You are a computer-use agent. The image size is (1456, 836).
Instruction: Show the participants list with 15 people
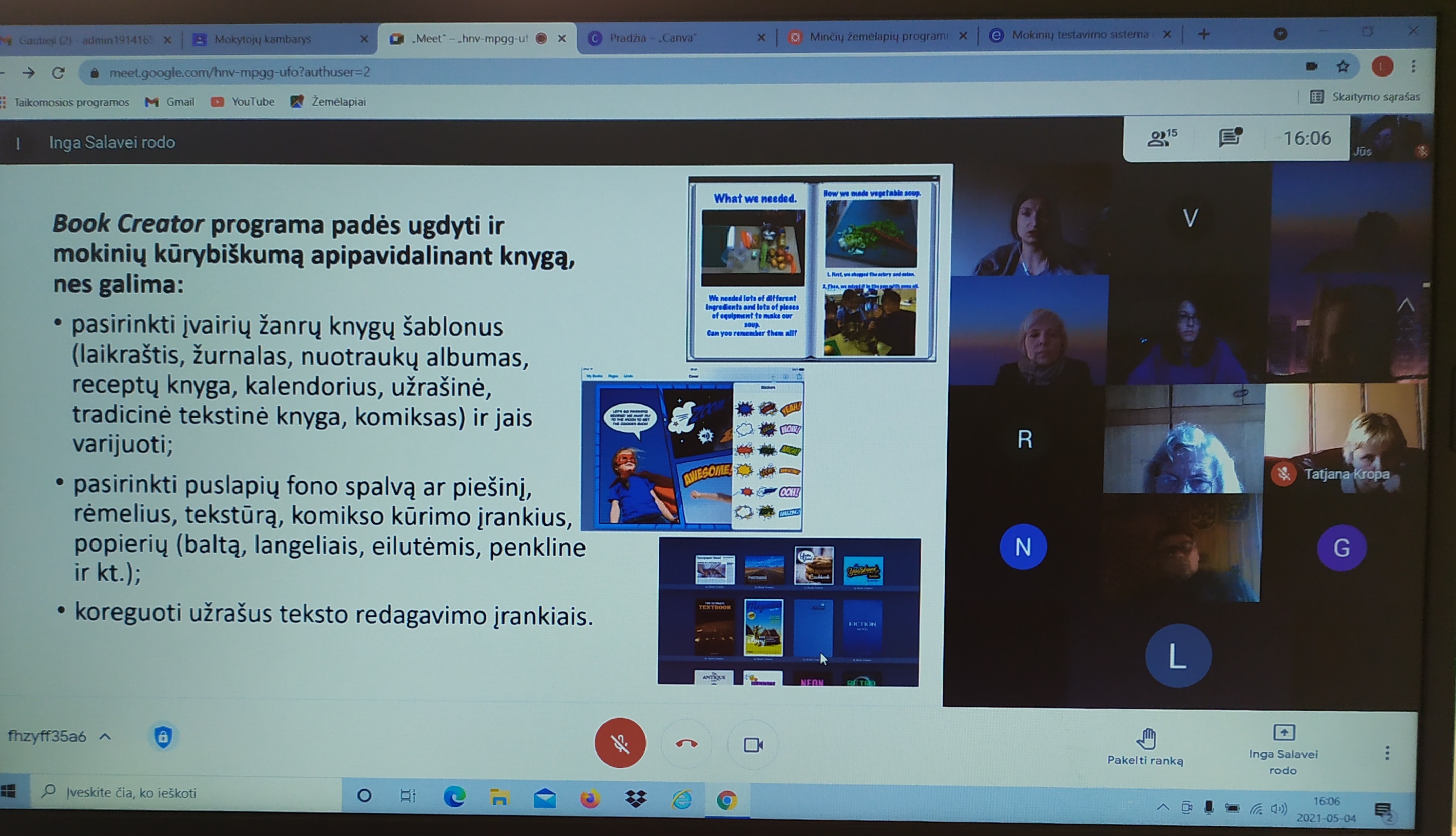click(x=1162, y=138)
